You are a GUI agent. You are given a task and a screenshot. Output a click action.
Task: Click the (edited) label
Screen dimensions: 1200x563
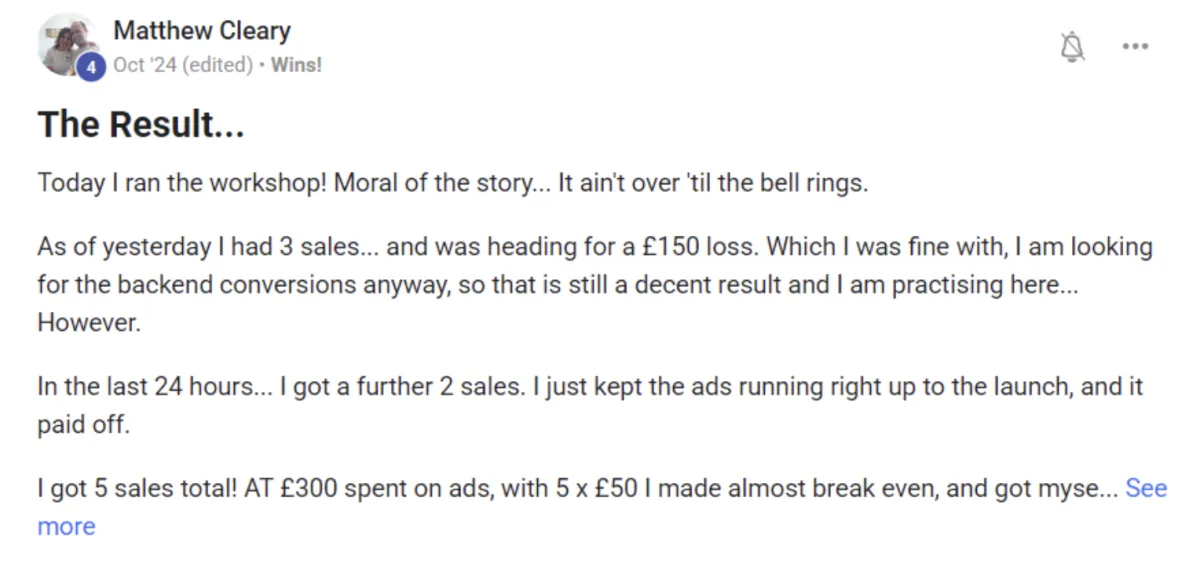tap(217, 65)
